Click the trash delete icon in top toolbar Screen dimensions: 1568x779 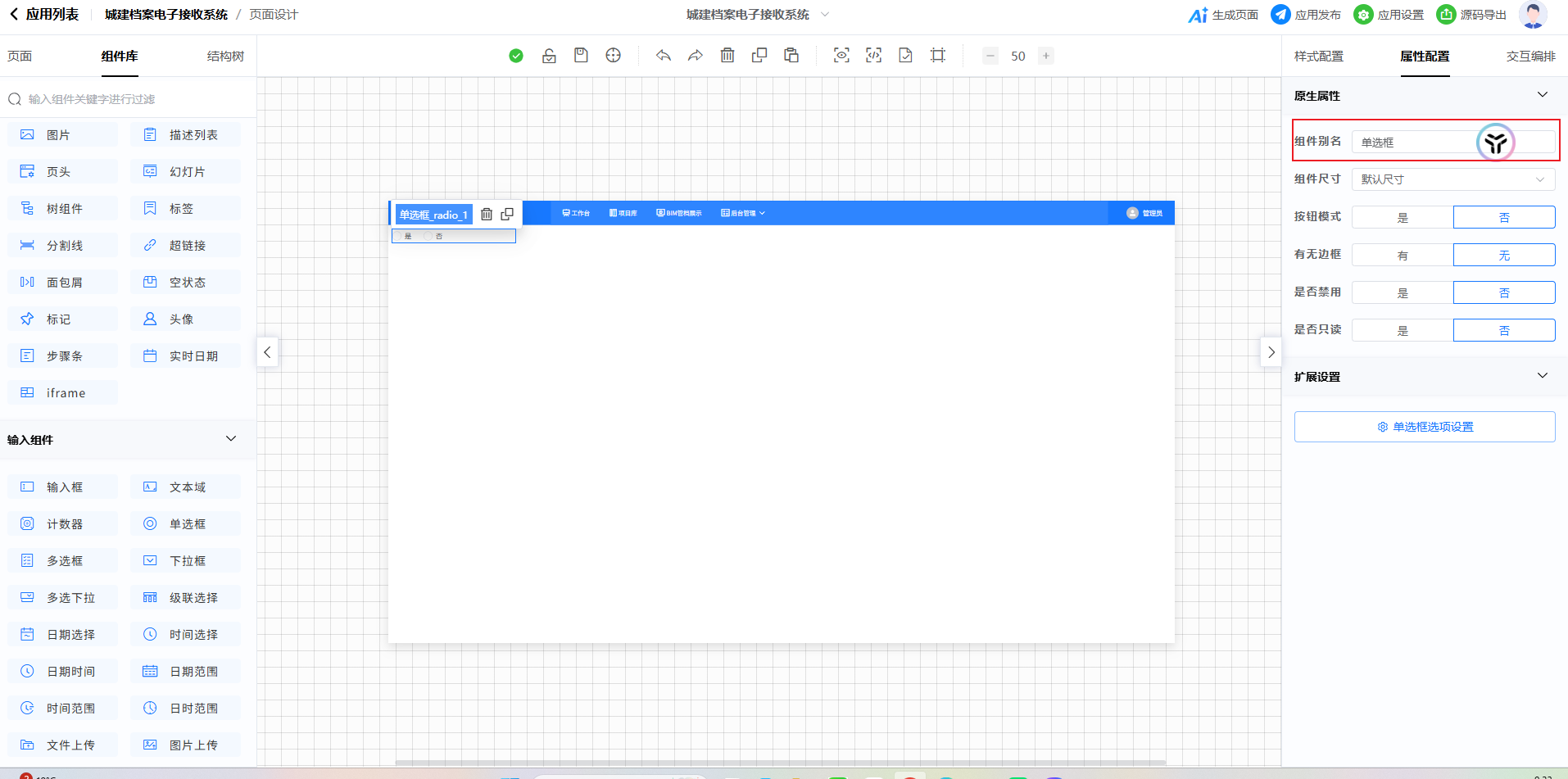(727, 56)
